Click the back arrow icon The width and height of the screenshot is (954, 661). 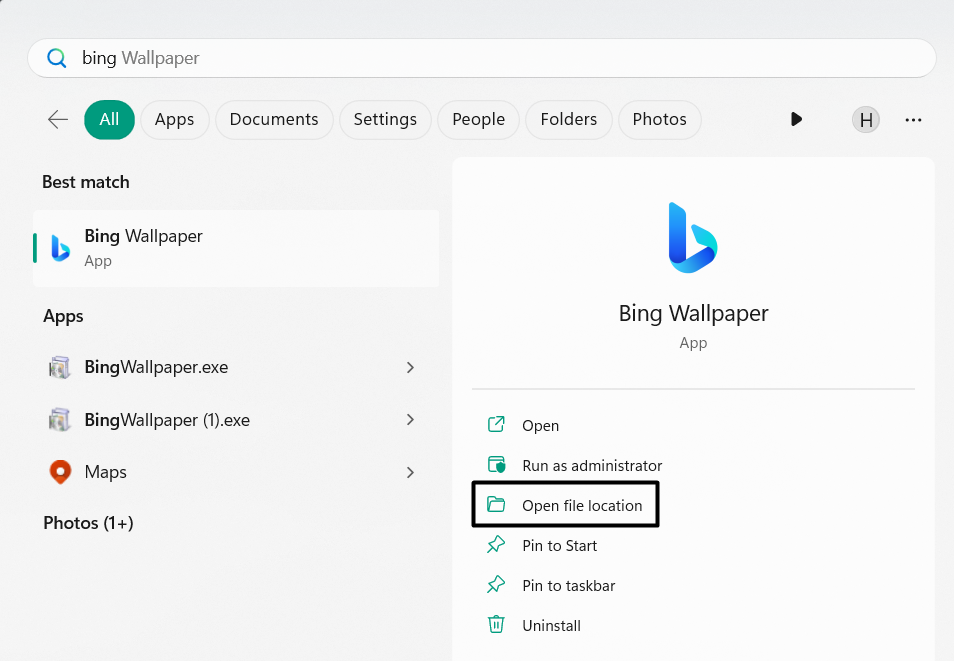58,120
